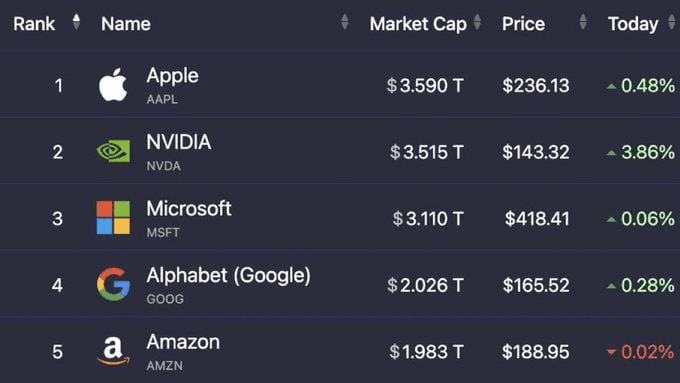Click the Apple logo icon

click(113, 85)
